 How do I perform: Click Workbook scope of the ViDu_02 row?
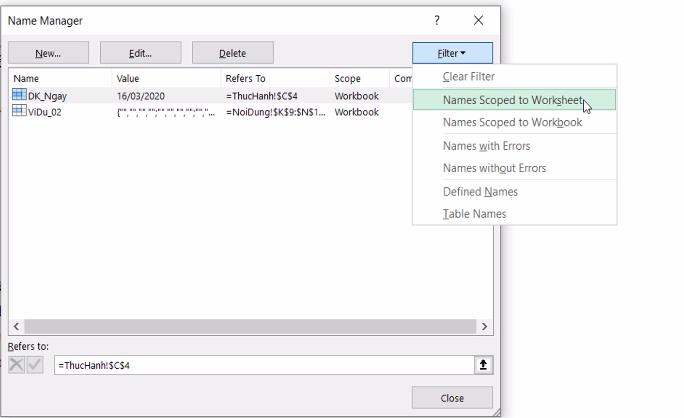[x=356, y=112]
